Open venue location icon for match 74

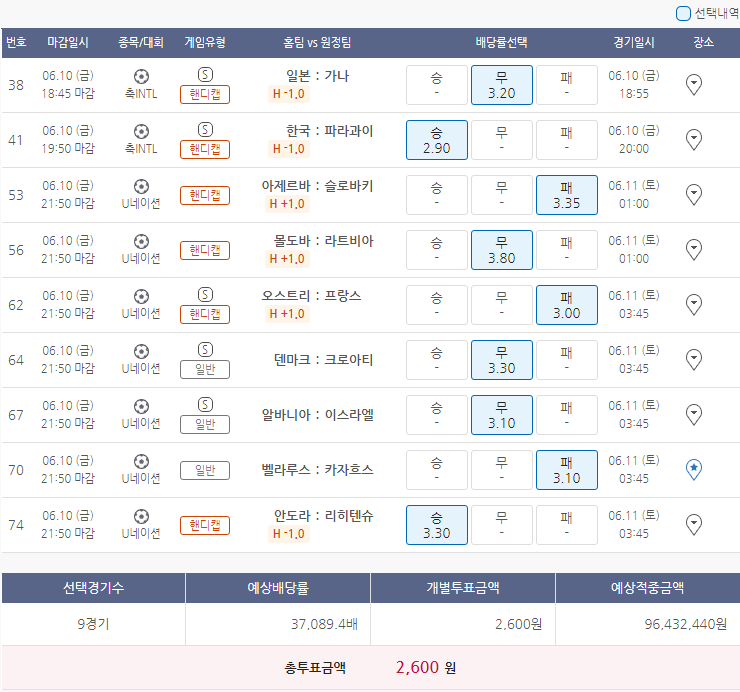(x=693, y=525)
